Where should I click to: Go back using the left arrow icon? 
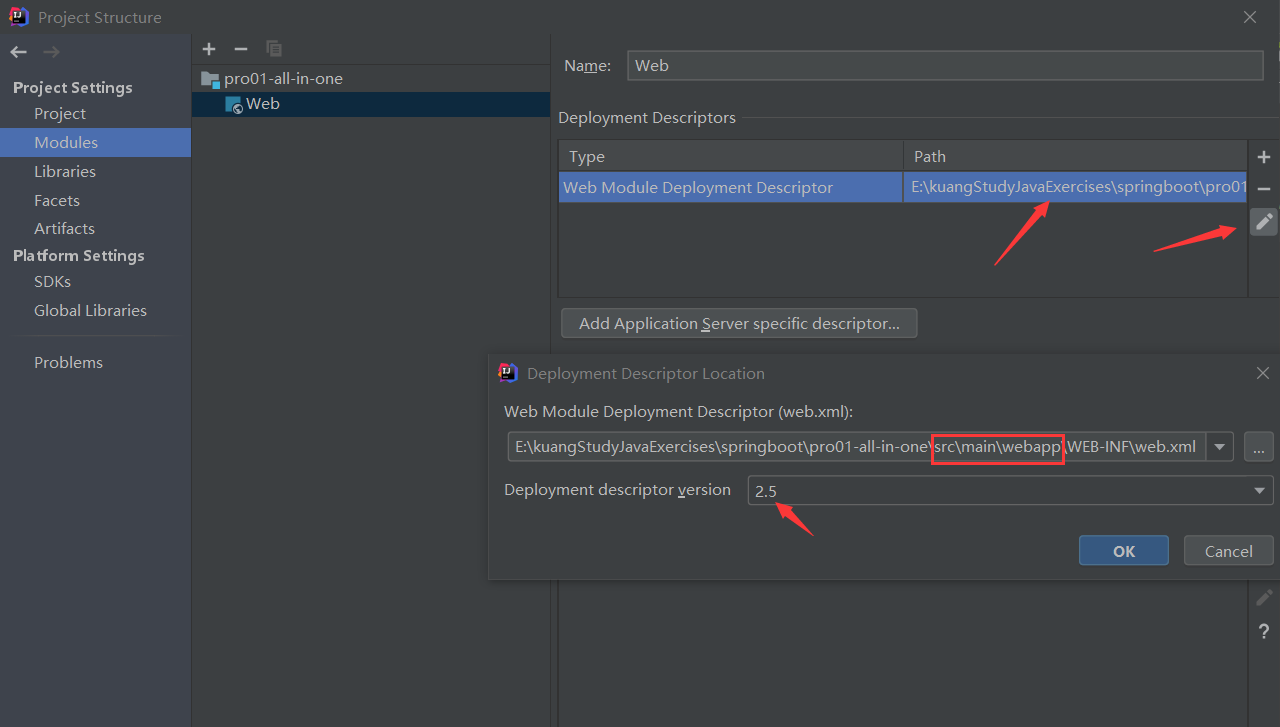tap(18, 52)
